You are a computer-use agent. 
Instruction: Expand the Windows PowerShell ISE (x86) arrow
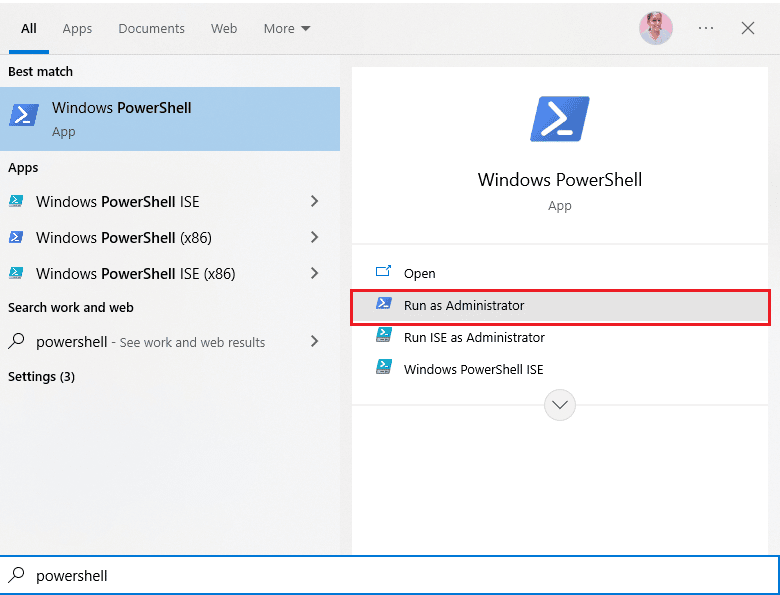click(x=314, y=274)
